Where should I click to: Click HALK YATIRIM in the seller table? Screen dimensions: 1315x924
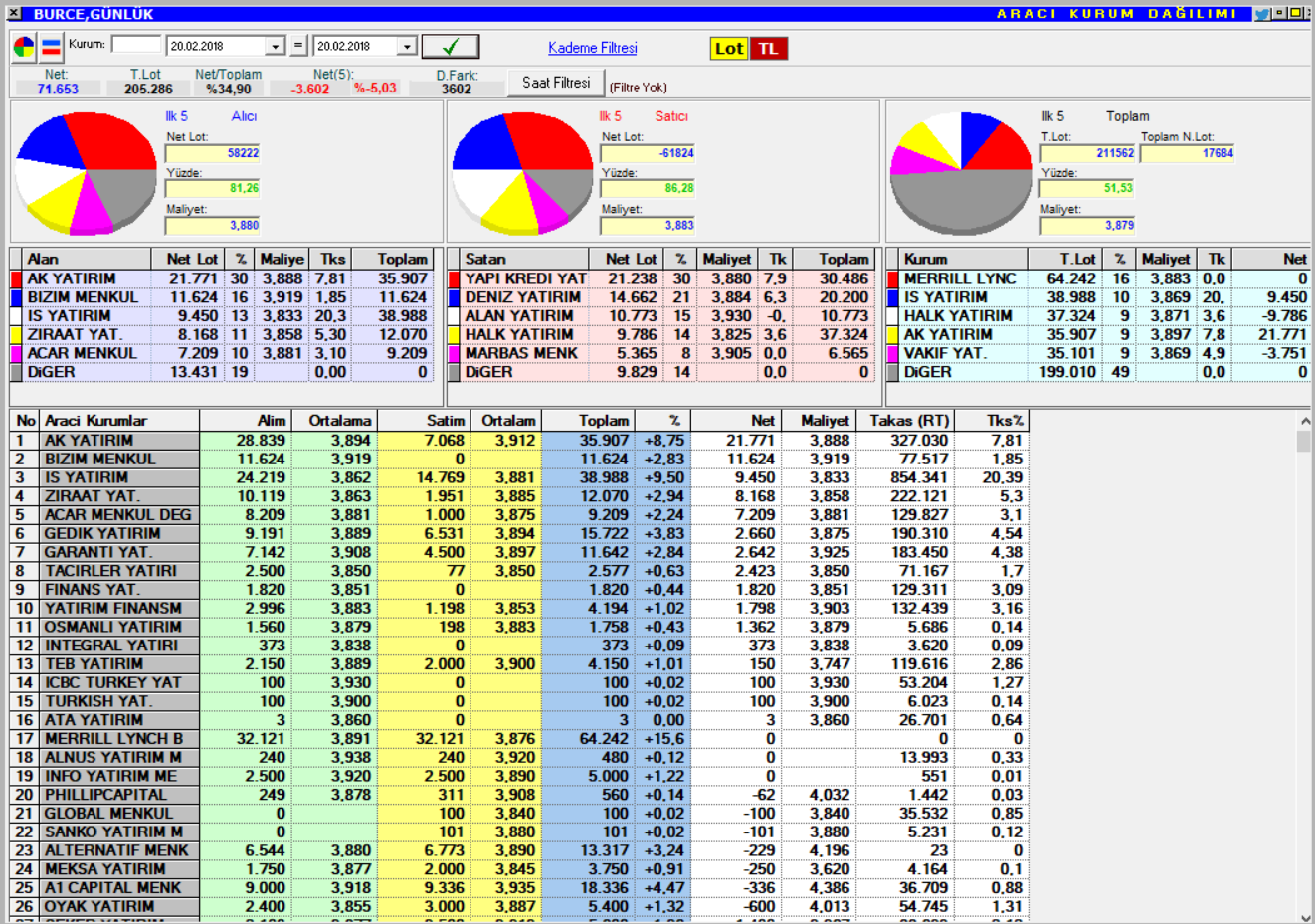click(x=519, y=335)
